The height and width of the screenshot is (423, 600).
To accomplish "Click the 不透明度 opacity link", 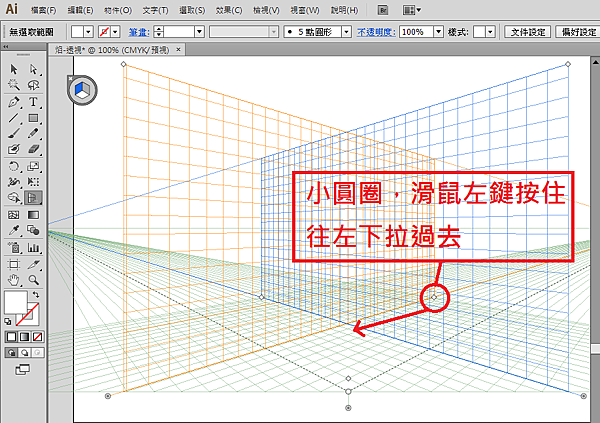I will [x=376, y=32].
